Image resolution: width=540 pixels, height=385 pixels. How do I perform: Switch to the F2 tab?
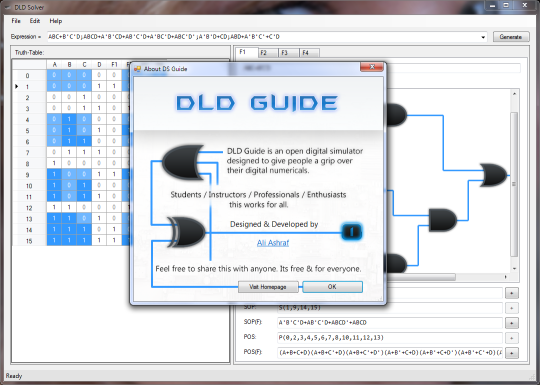(267, 53)
